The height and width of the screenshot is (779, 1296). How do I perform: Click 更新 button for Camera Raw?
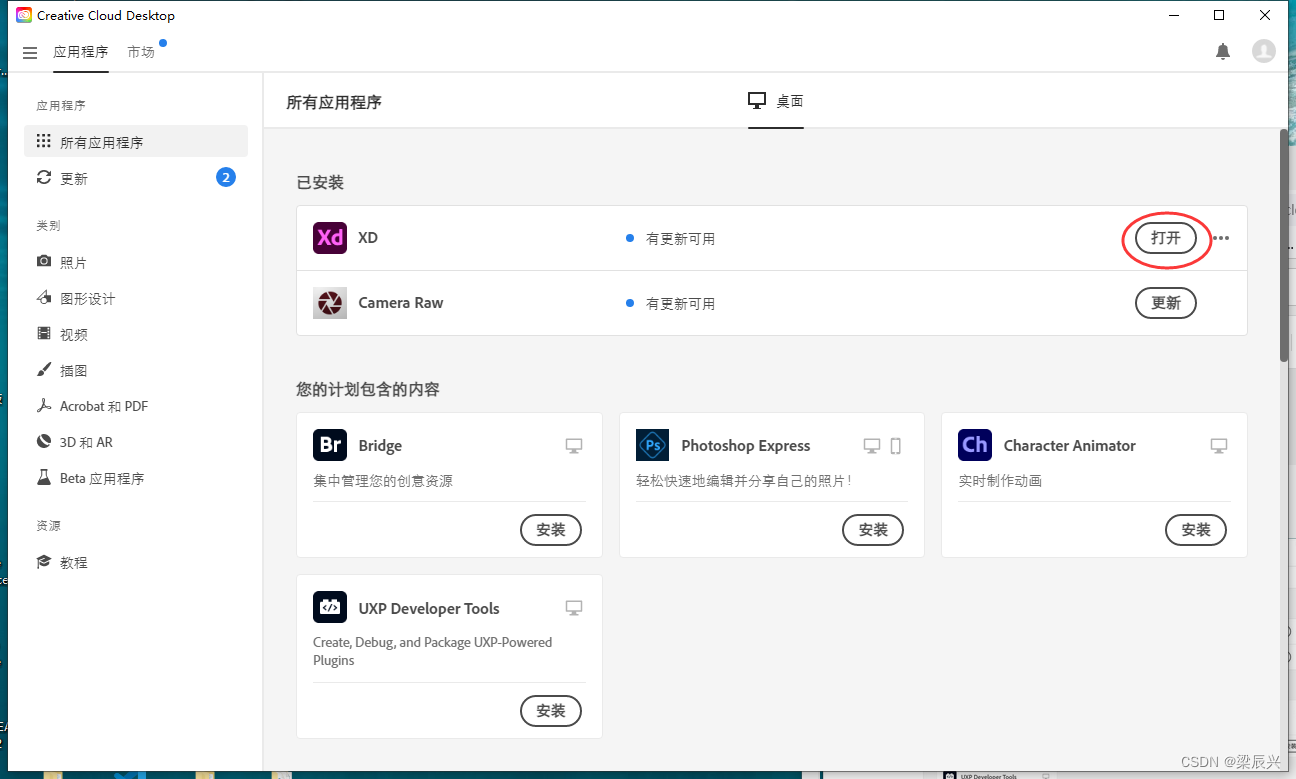pyautogui.click(x=1166, y=303)
